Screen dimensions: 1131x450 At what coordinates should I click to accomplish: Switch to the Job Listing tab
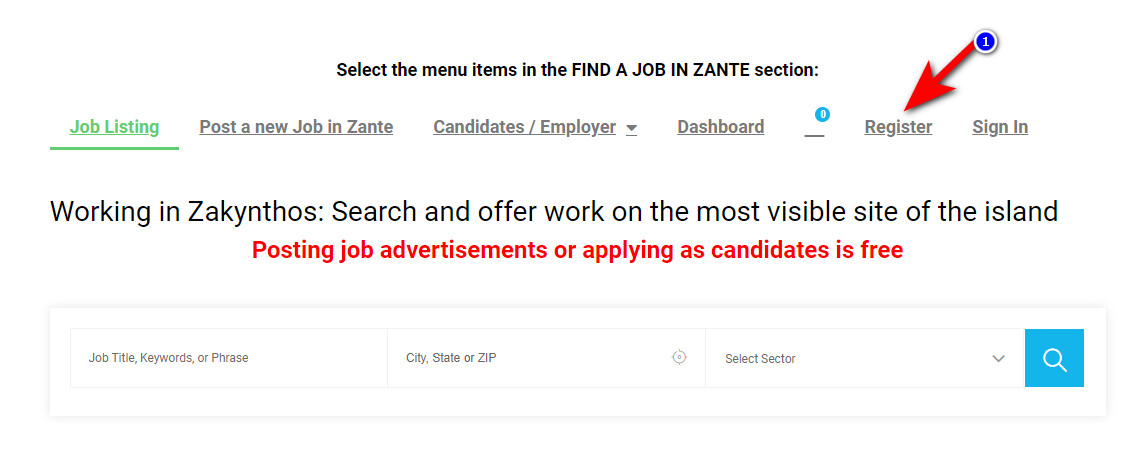(114, 127)
